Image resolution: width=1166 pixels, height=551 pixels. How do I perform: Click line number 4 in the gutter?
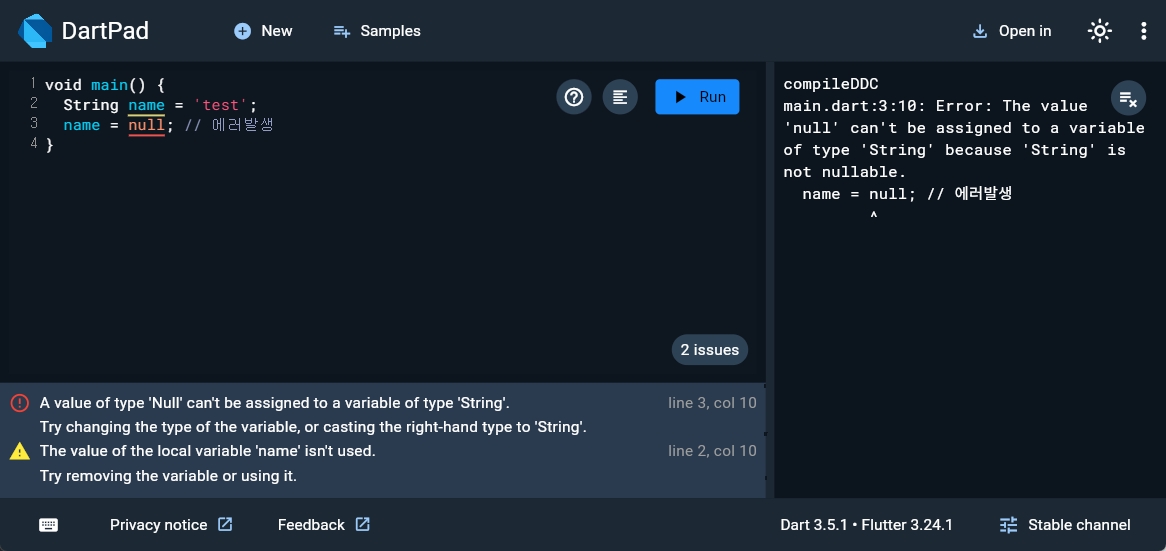(x=33, y=144)
